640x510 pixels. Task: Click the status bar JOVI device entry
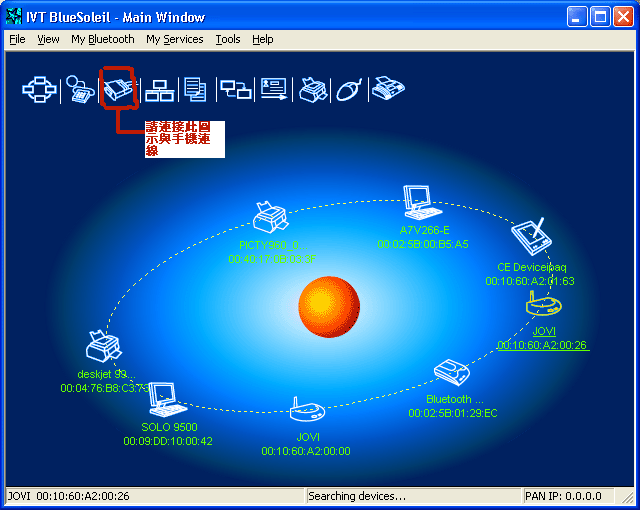[155, 496]
